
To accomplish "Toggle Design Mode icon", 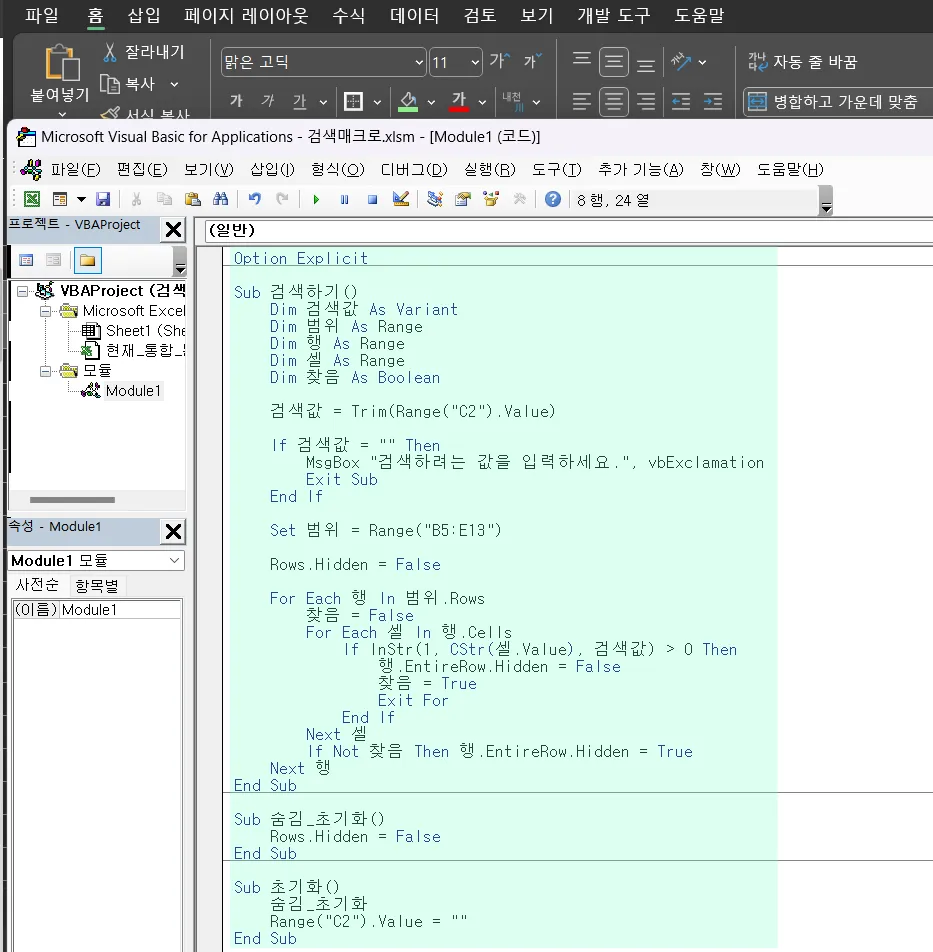I will point(401,199).
